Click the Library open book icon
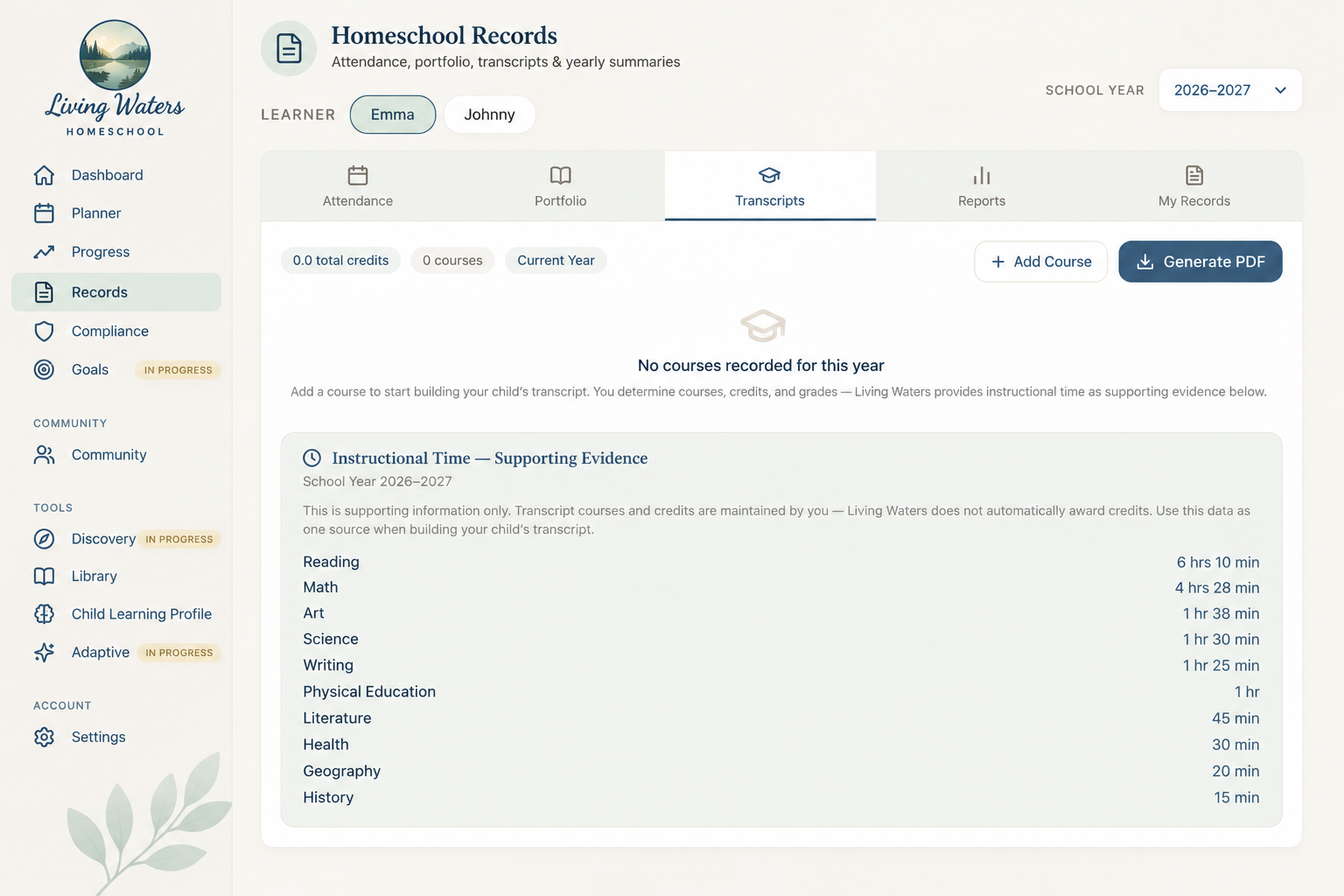 point(44,576)
